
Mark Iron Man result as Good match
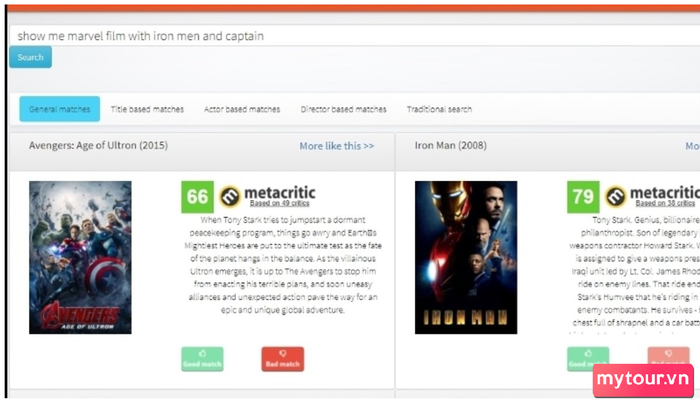588,359
